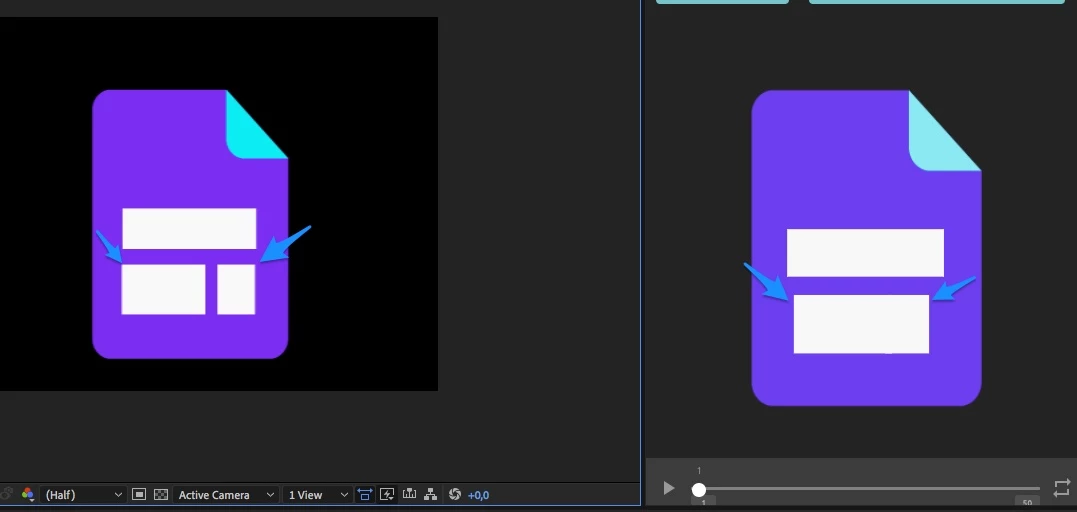Image resolution: width=1077 pixels, height=512 pixels.
Task: Click the Reset Exposure aperture icon
Action: tap(454, 494)
